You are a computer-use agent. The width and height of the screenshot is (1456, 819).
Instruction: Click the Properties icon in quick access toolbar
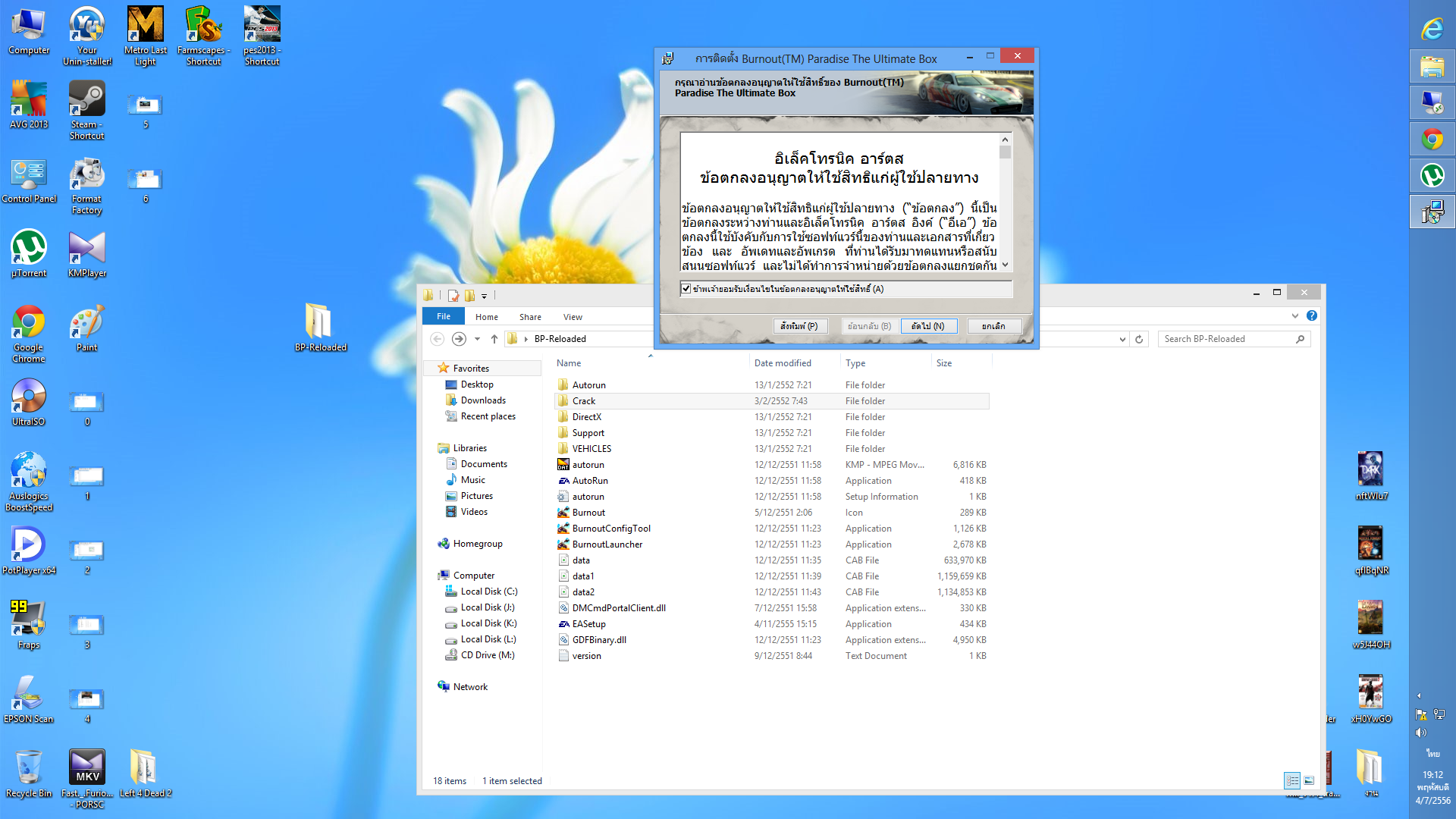point(453,296)
